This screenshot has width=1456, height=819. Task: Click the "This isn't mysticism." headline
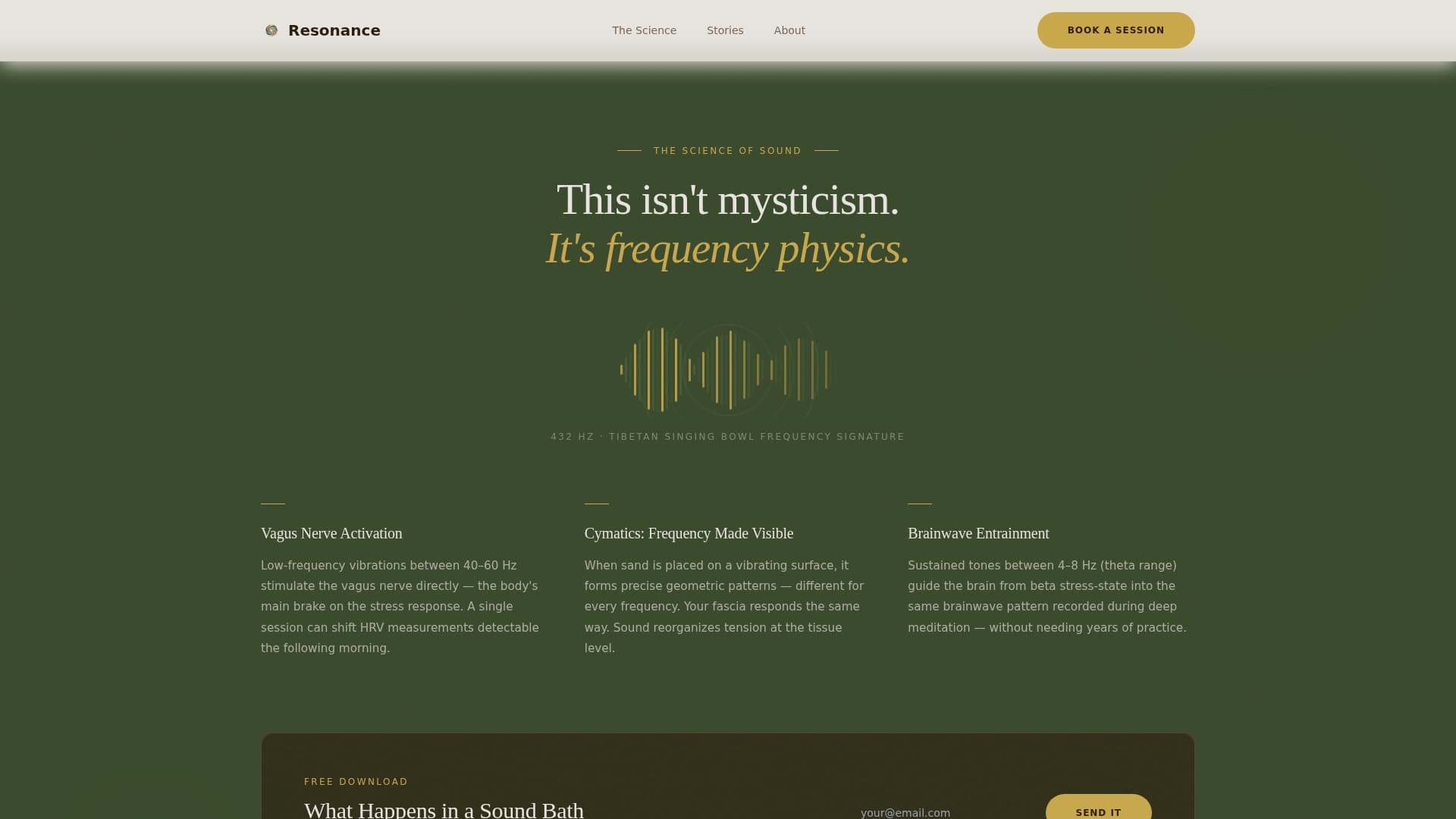(x=727, y=200)
